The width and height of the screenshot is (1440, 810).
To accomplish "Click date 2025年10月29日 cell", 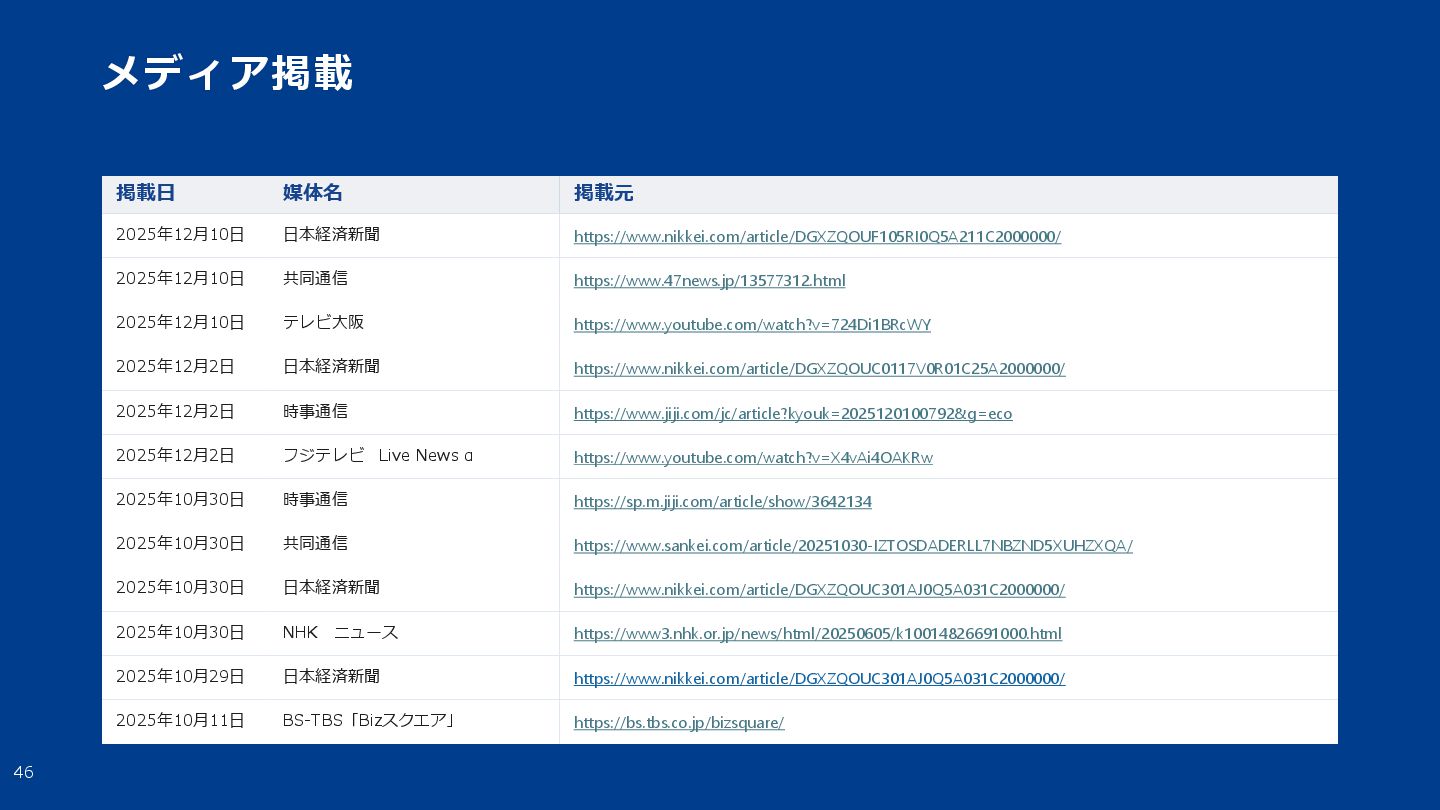I will tap(180, 676).
